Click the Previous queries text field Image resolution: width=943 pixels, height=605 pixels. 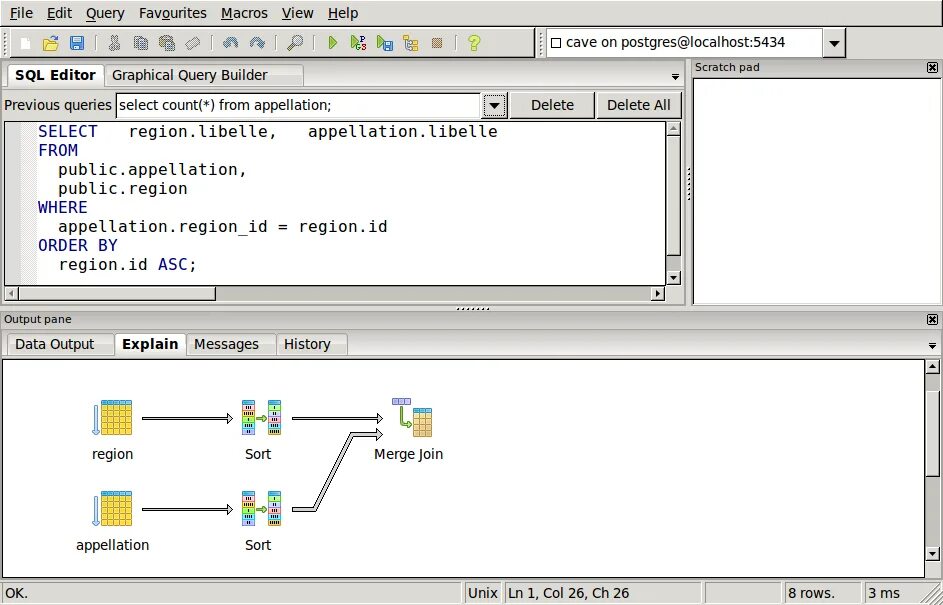pyautogui.click(x=298, y=105)
